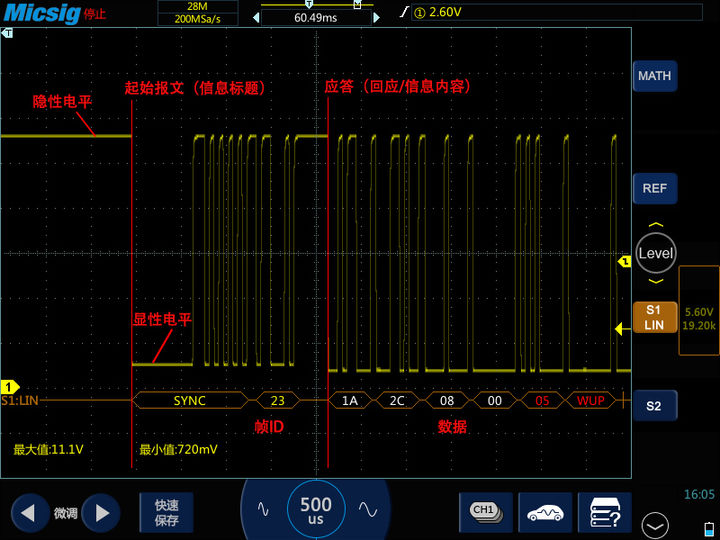Open the REF reference waveform button
The width and height of the screenshot is (720, 540).
(655, 188)
